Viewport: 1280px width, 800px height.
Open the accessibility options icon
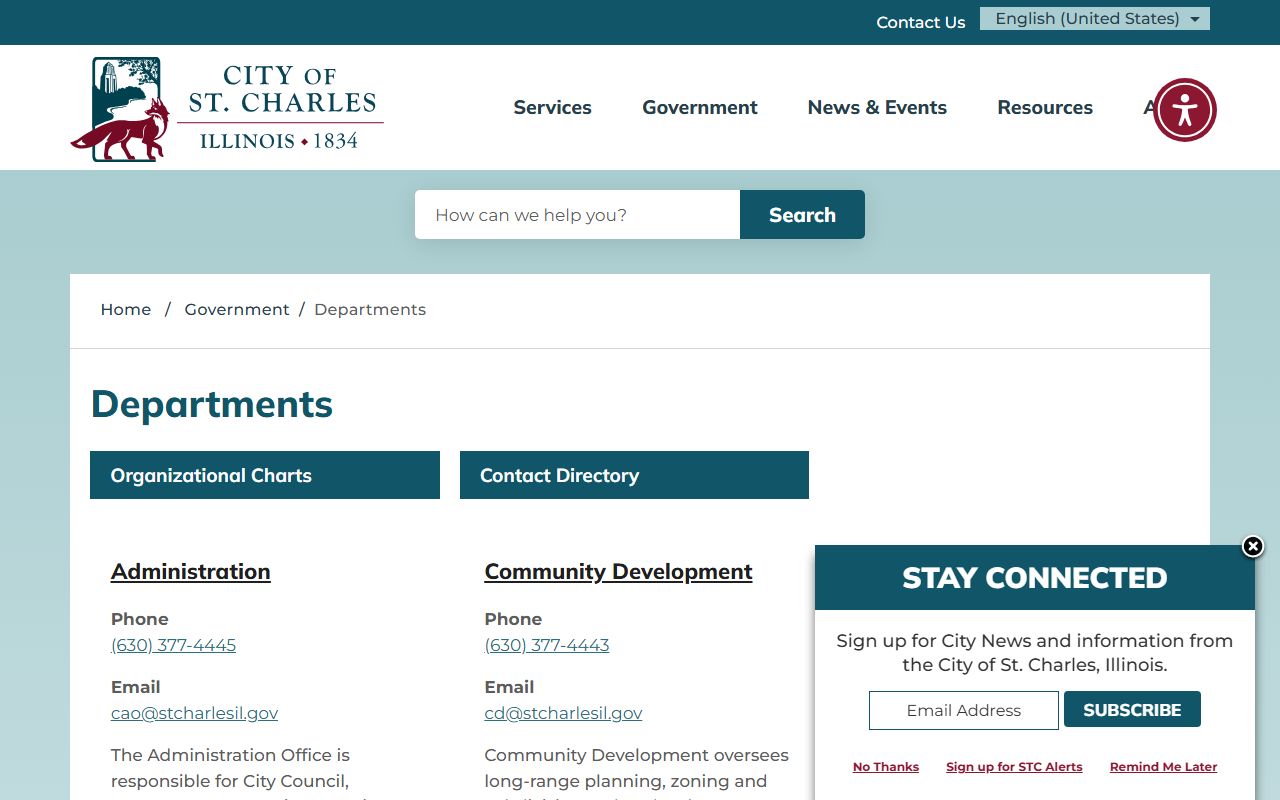(x=1185, y=110)
